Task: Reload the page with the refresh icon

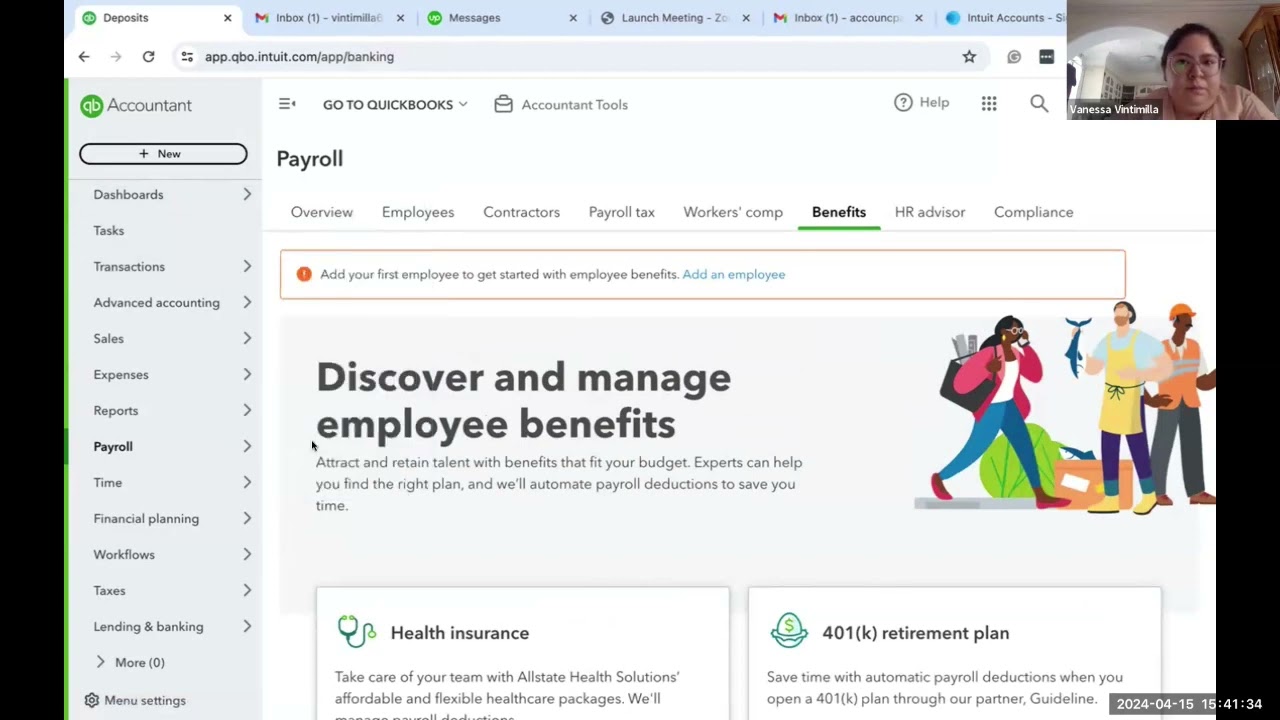Action: (148, 57)
